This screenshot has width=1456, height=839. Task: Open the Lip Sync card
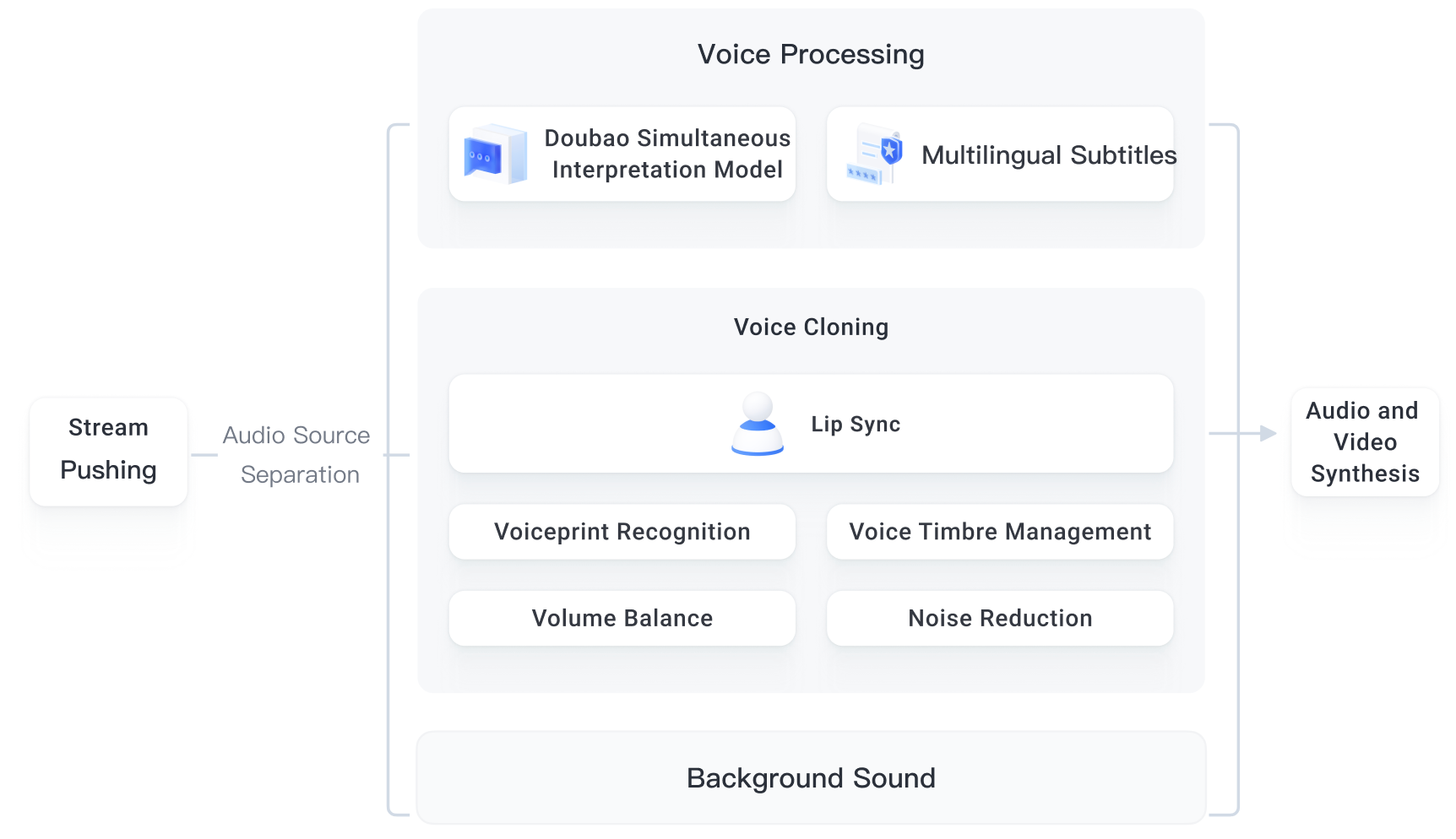click(x=811, y=424)
